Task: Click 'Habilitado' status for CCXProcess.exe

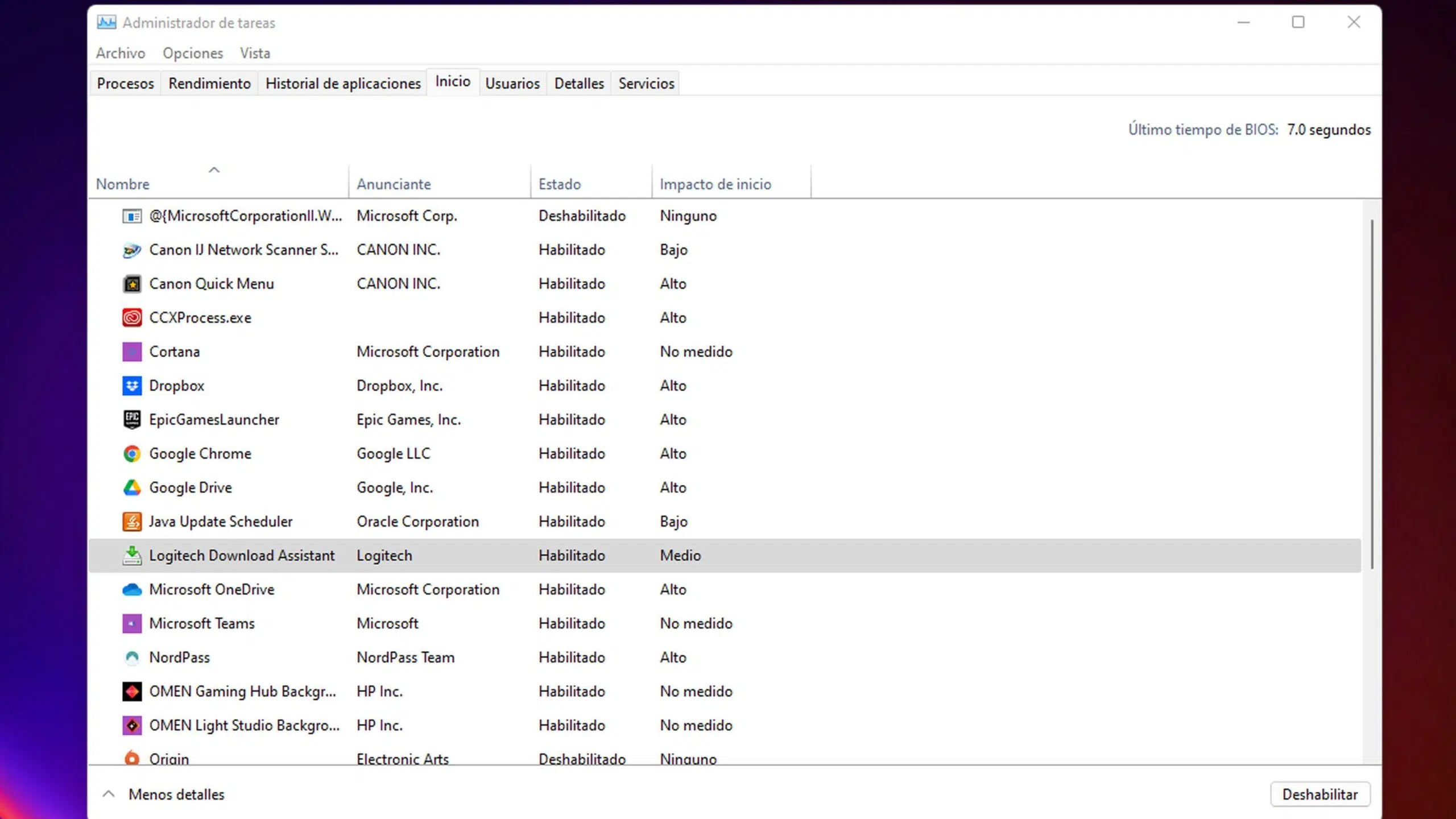Action: 572,318
